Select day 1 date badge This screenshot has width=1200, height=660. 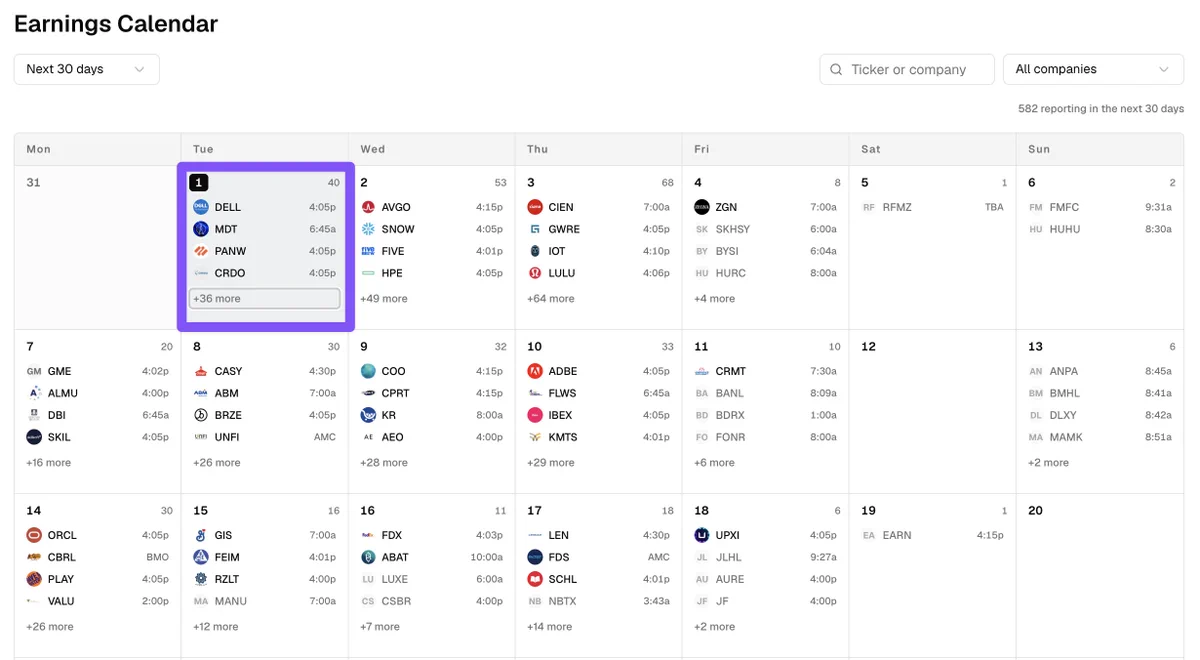[199, 182]
